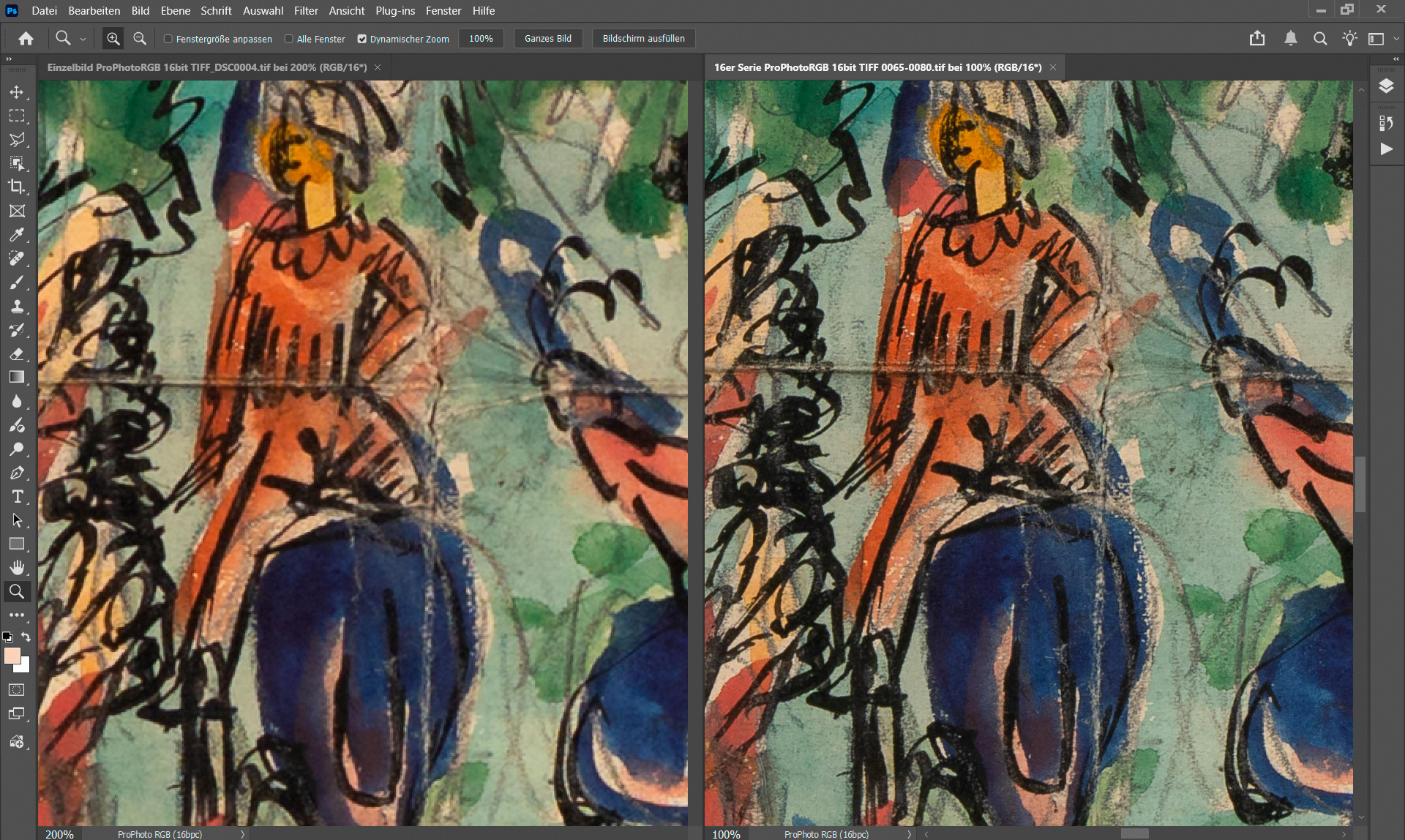The image size is (1405, 840).
Task: Select the Pen tool
Action: point(17,473)
